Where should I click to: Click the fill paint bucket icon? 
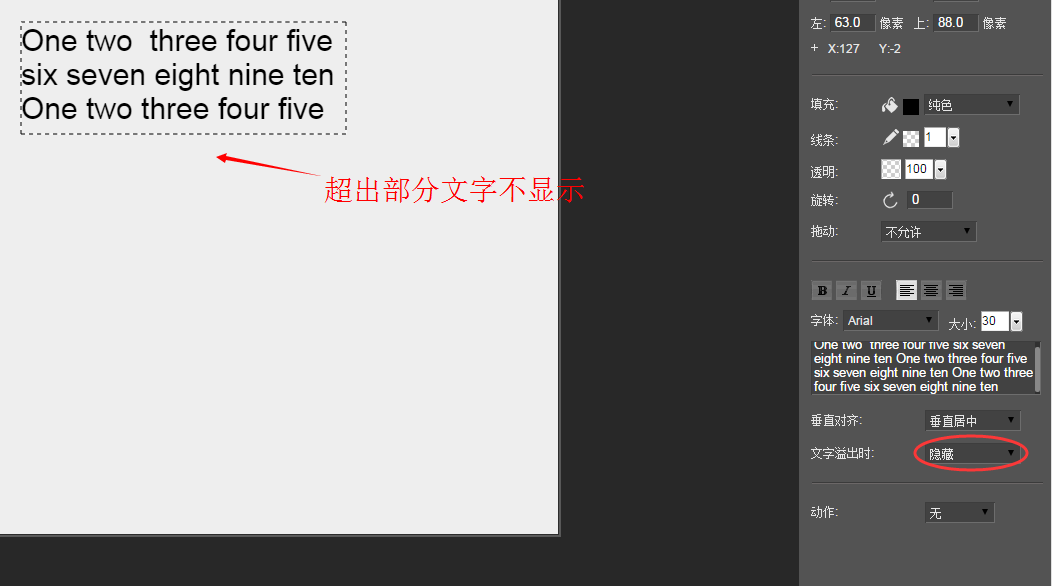point(890,105)
